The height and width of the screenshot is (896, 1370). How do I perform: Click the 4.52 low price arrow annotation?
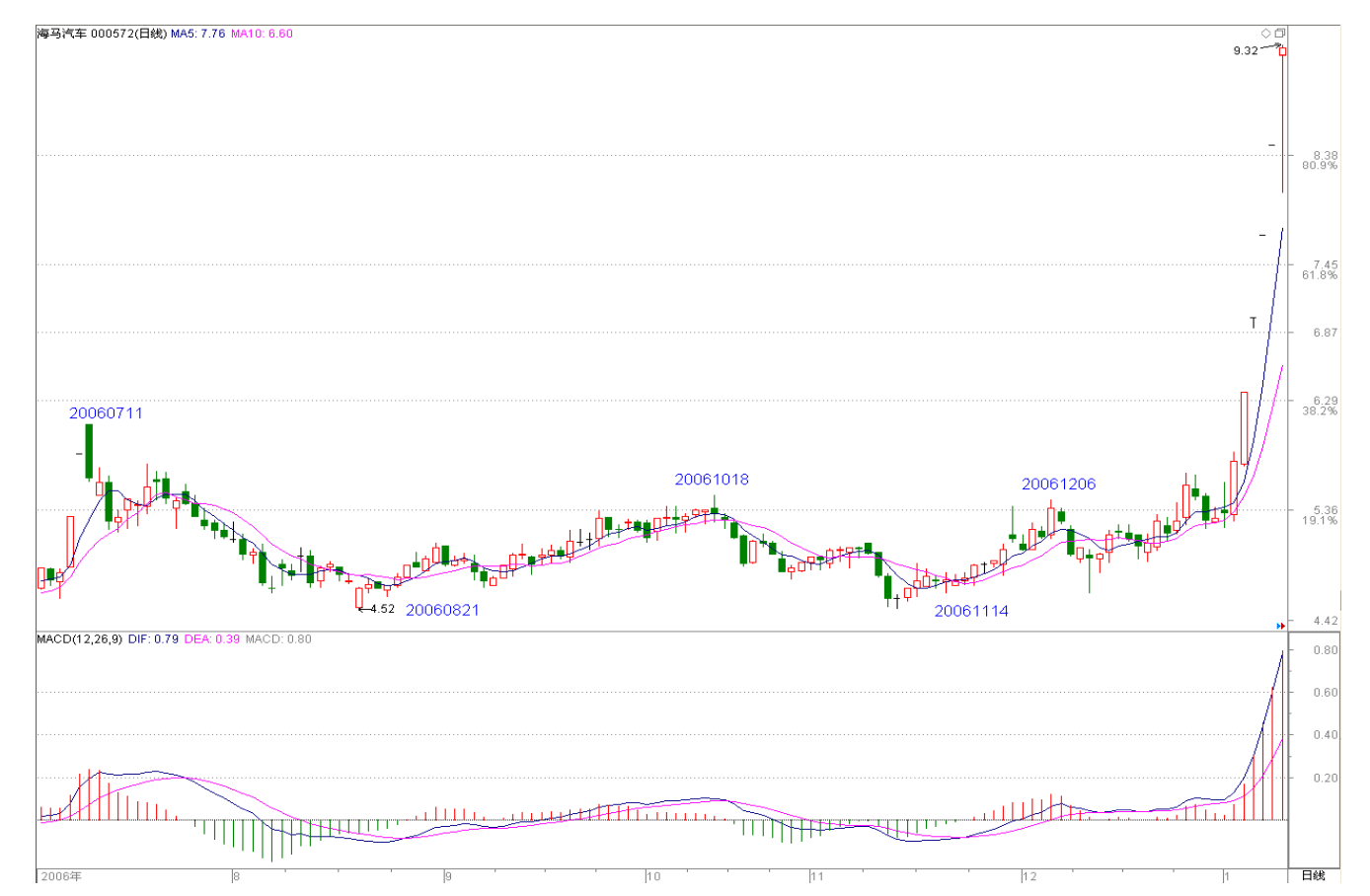pos(377,609)
